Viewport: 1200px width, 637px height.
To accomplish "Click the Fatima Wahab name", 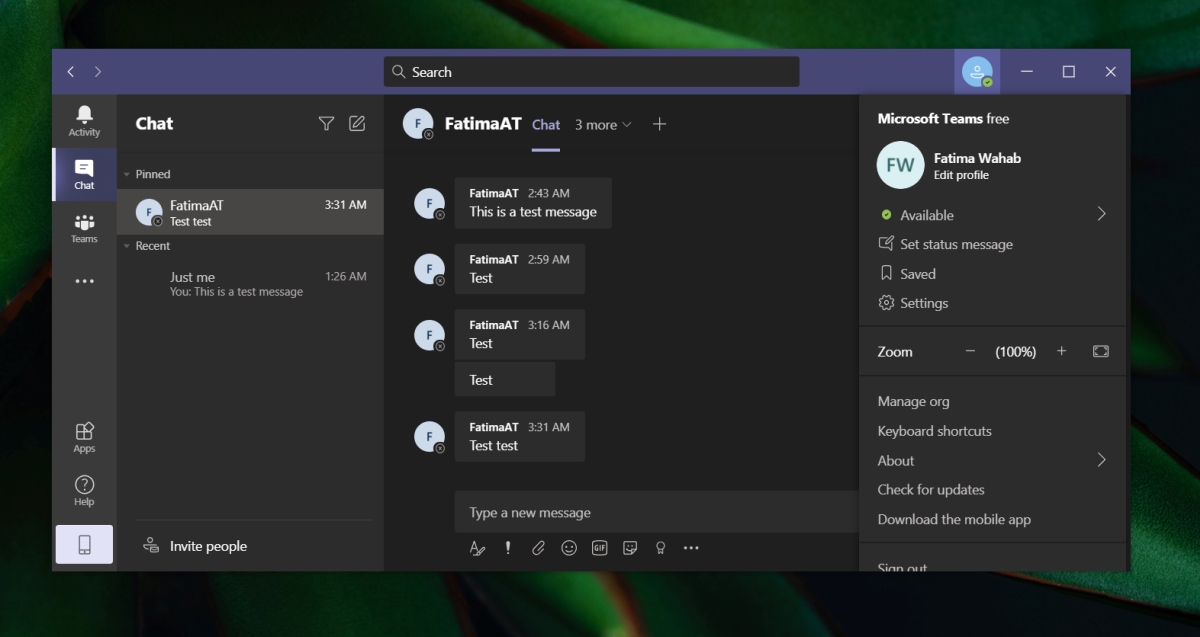I will coord(977,158).
